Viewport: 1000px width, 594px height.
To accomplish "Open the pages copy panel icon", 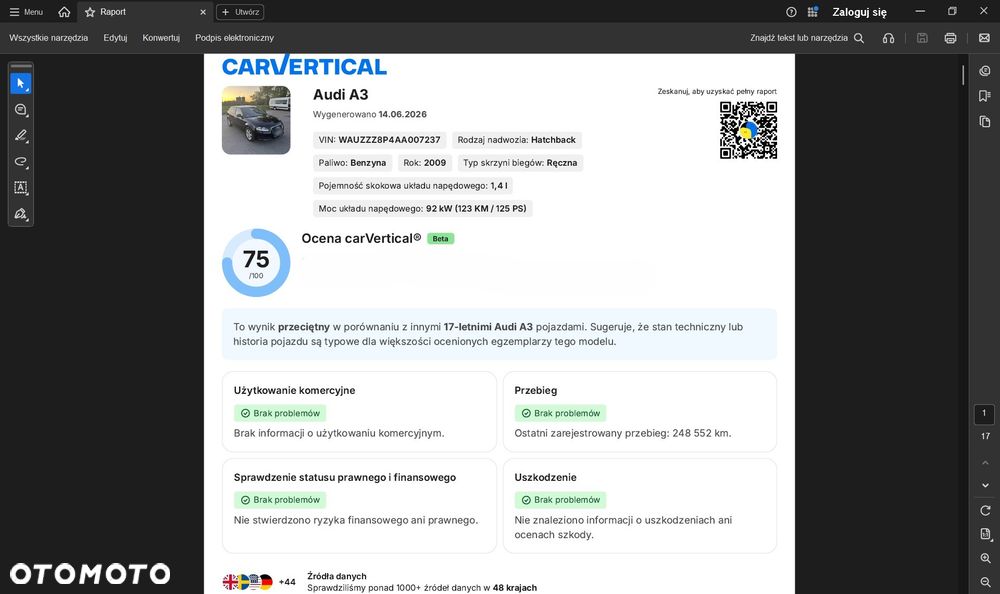I will (985, 121).
